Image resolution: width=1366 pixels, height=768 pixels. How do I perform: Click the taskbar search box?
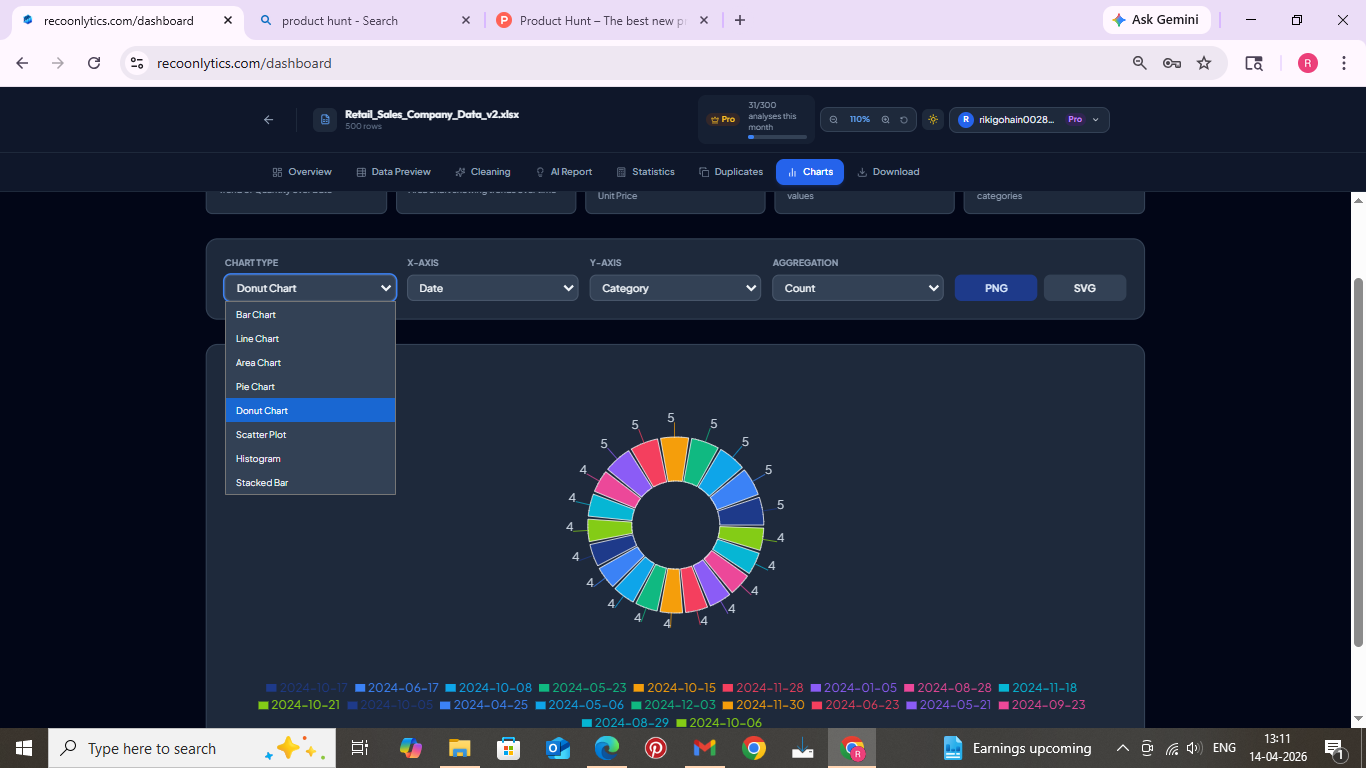point(192,748)
